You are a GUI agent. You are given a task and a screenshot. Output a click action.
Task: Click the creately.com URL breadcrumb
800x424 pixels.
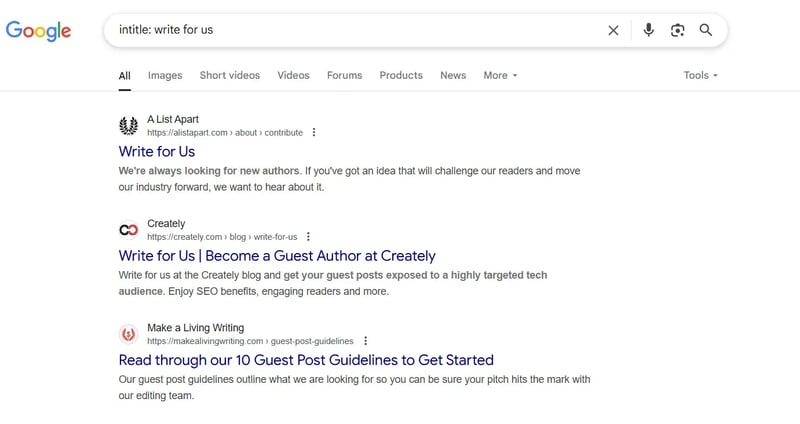[222, 237]
